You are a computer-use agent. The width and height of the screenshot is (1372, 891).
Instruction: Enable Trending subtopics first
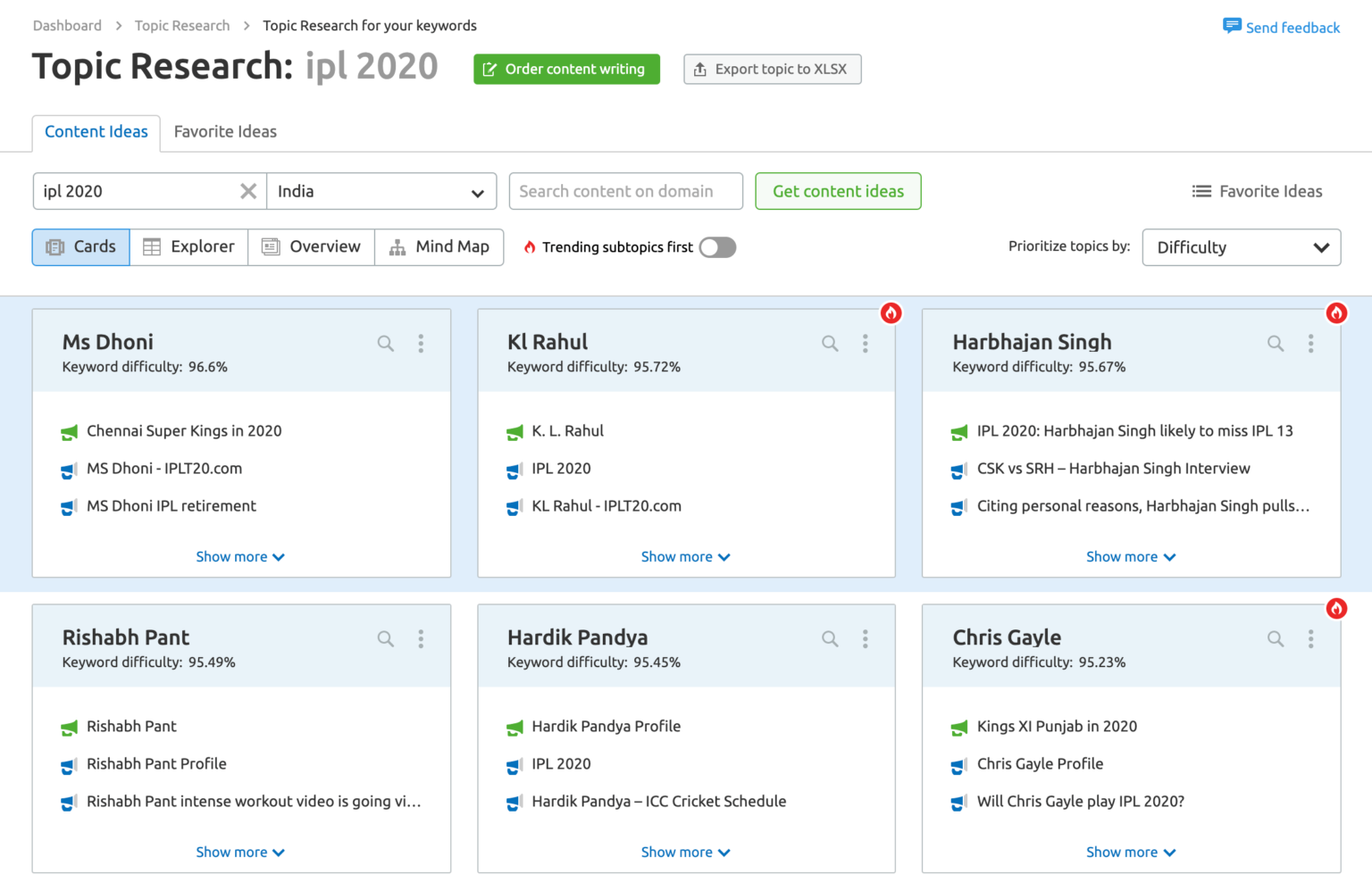[716, 247]
